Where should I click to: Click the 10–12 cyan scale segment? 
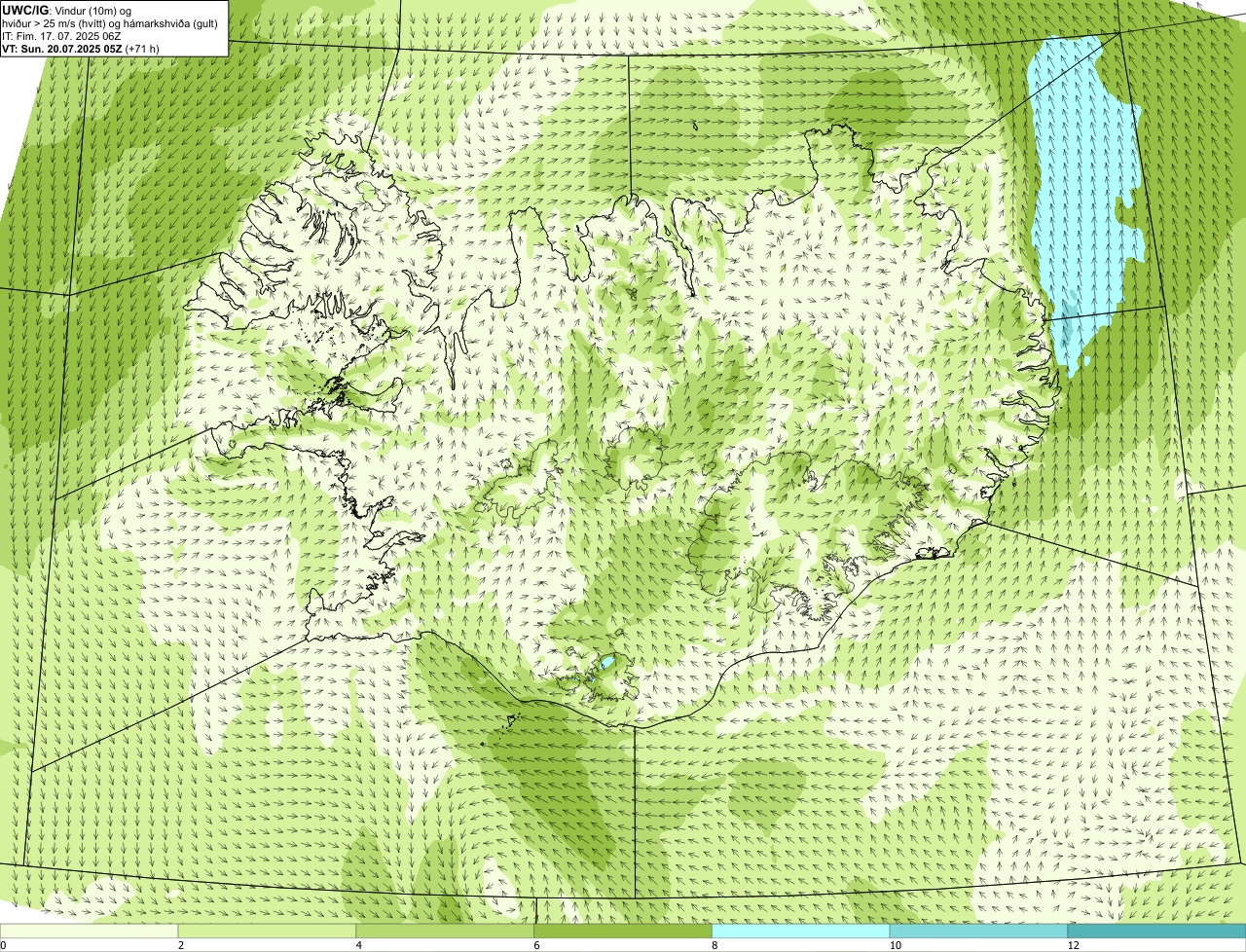coord(978,931)
